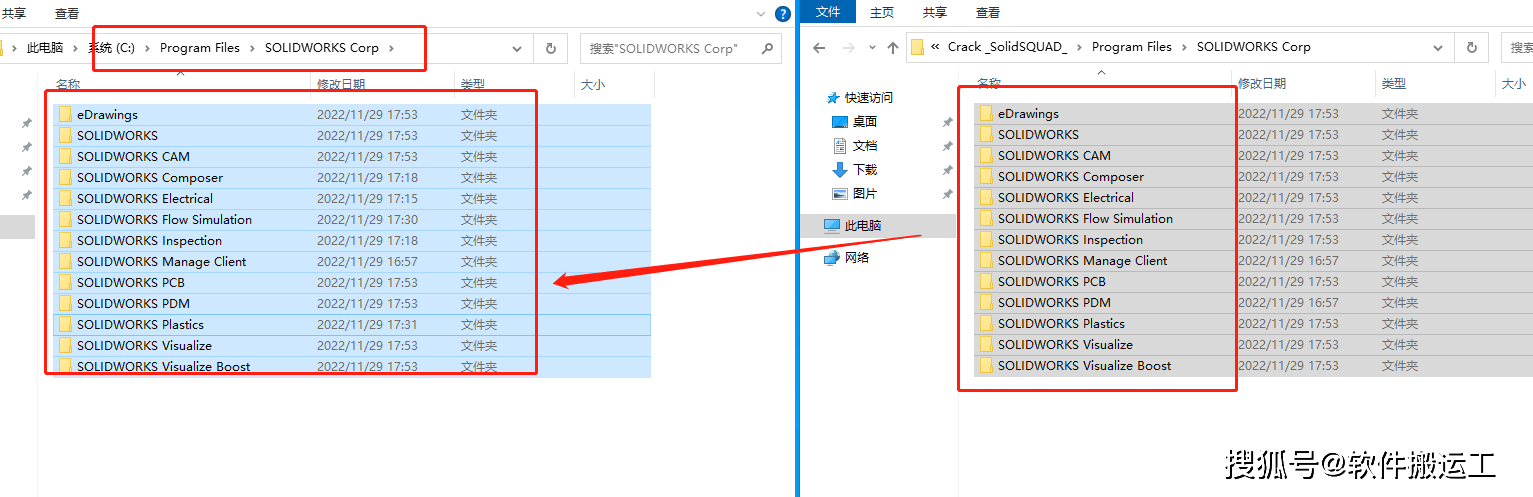
Task: Open the 桌面 desktop shortcut icon
Action: coord(840,122)
